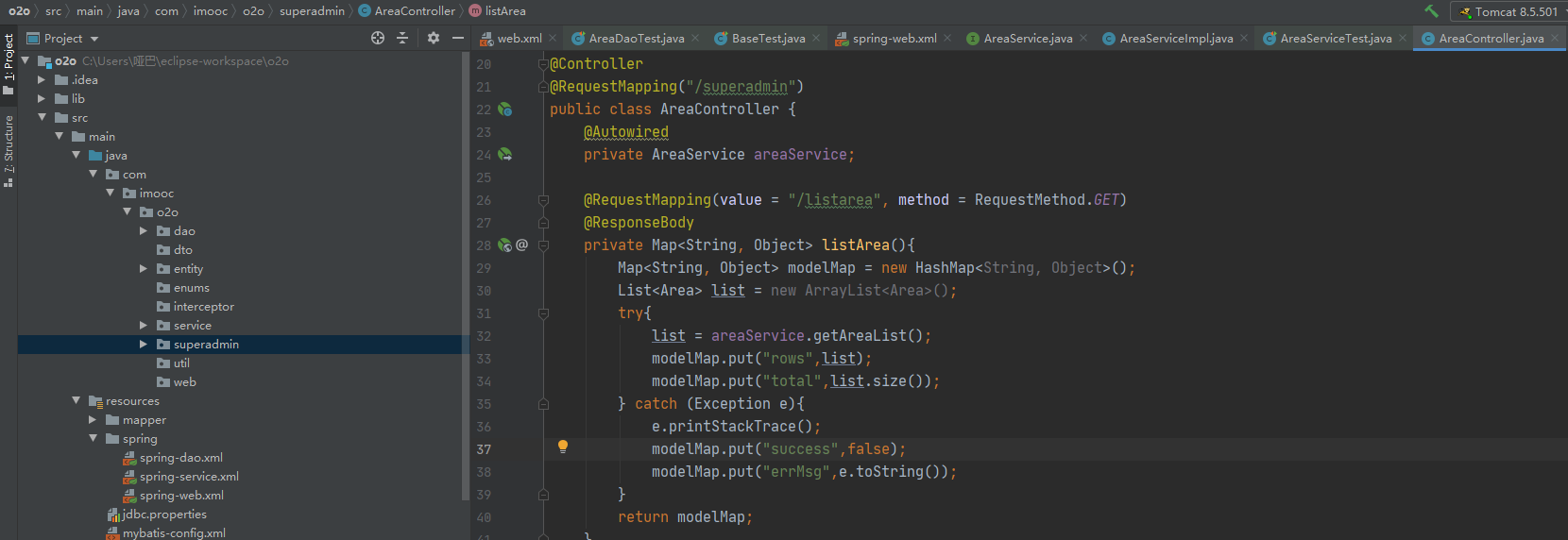Image resolution: width=1568 pixels, height=540 pixels.
Task: Open the 1: Project tool window button
Action: [x=9, y=64]
